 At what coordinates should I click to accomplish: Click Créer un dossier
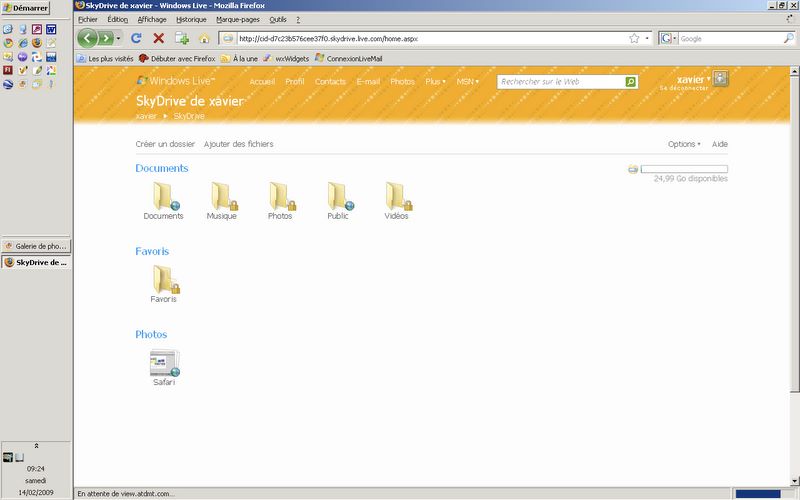tap(165, 144)
